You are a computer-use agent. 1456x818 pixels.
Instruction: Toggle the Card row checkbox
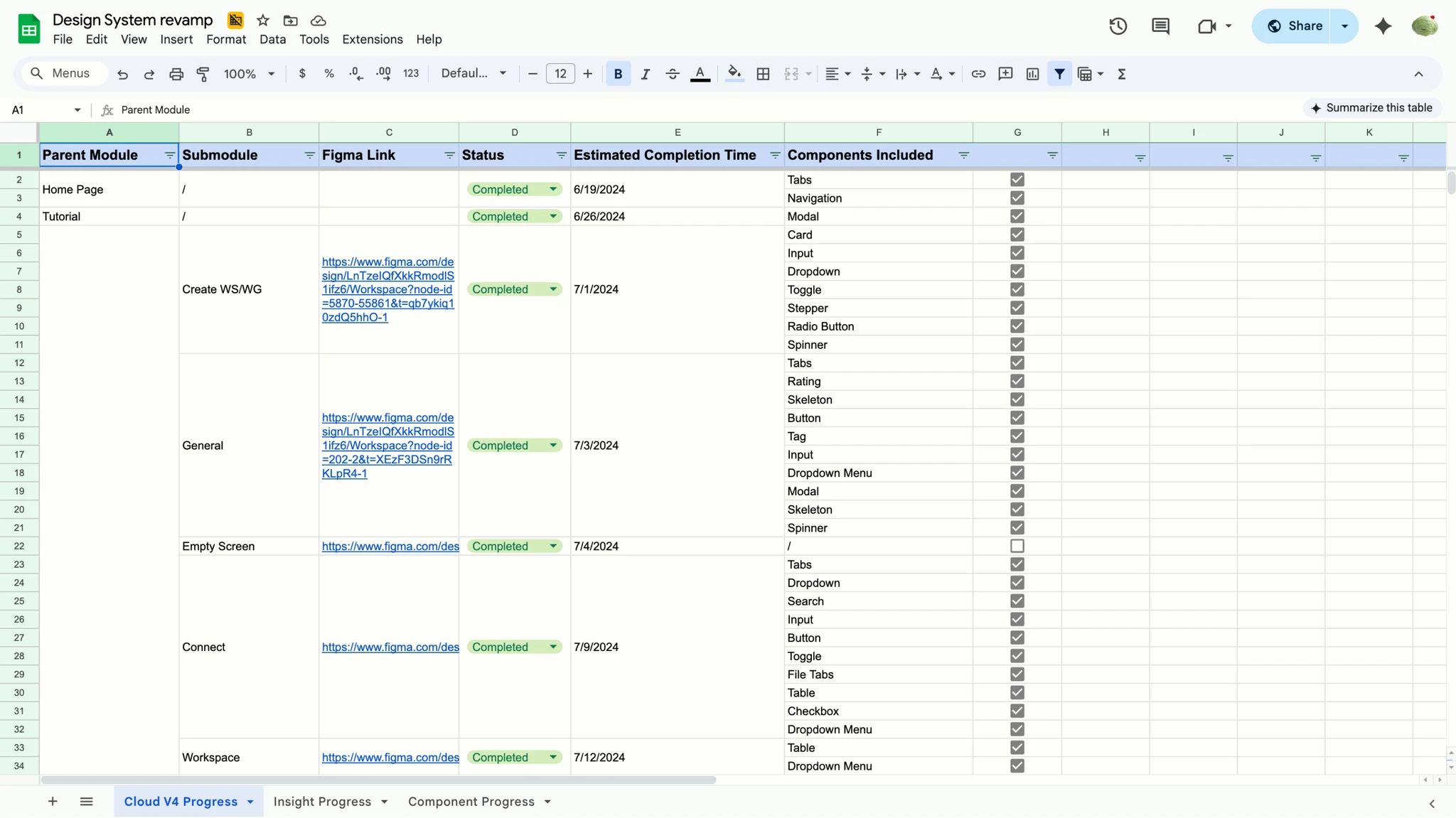[1017, 235]
